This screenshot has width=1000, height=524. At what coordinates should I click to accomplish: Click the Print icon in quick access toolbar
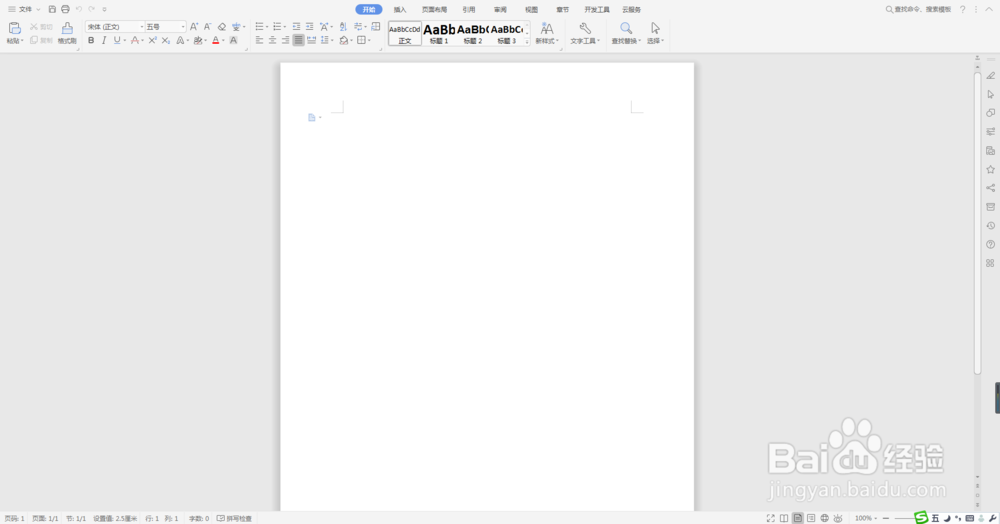65,10
